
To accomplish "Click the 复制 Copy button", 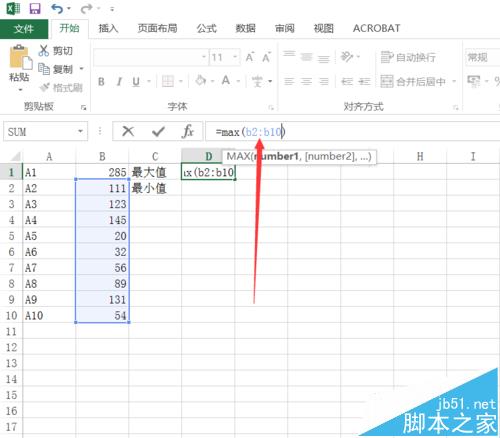I will 57,69.
